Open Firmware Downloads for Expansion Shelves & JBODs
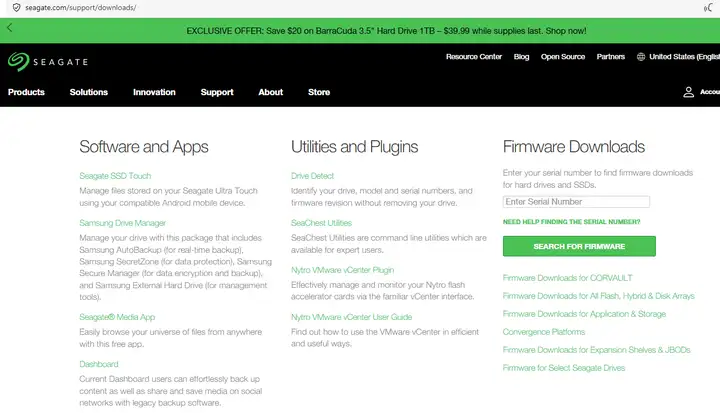 (x=596, y=350)
